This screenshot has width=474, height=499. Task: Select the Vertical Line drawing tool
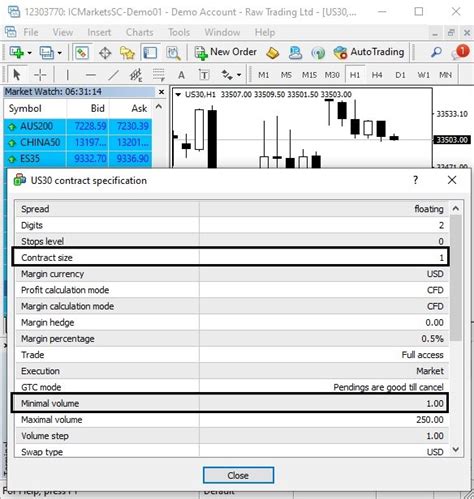click(x=68, y=75)
